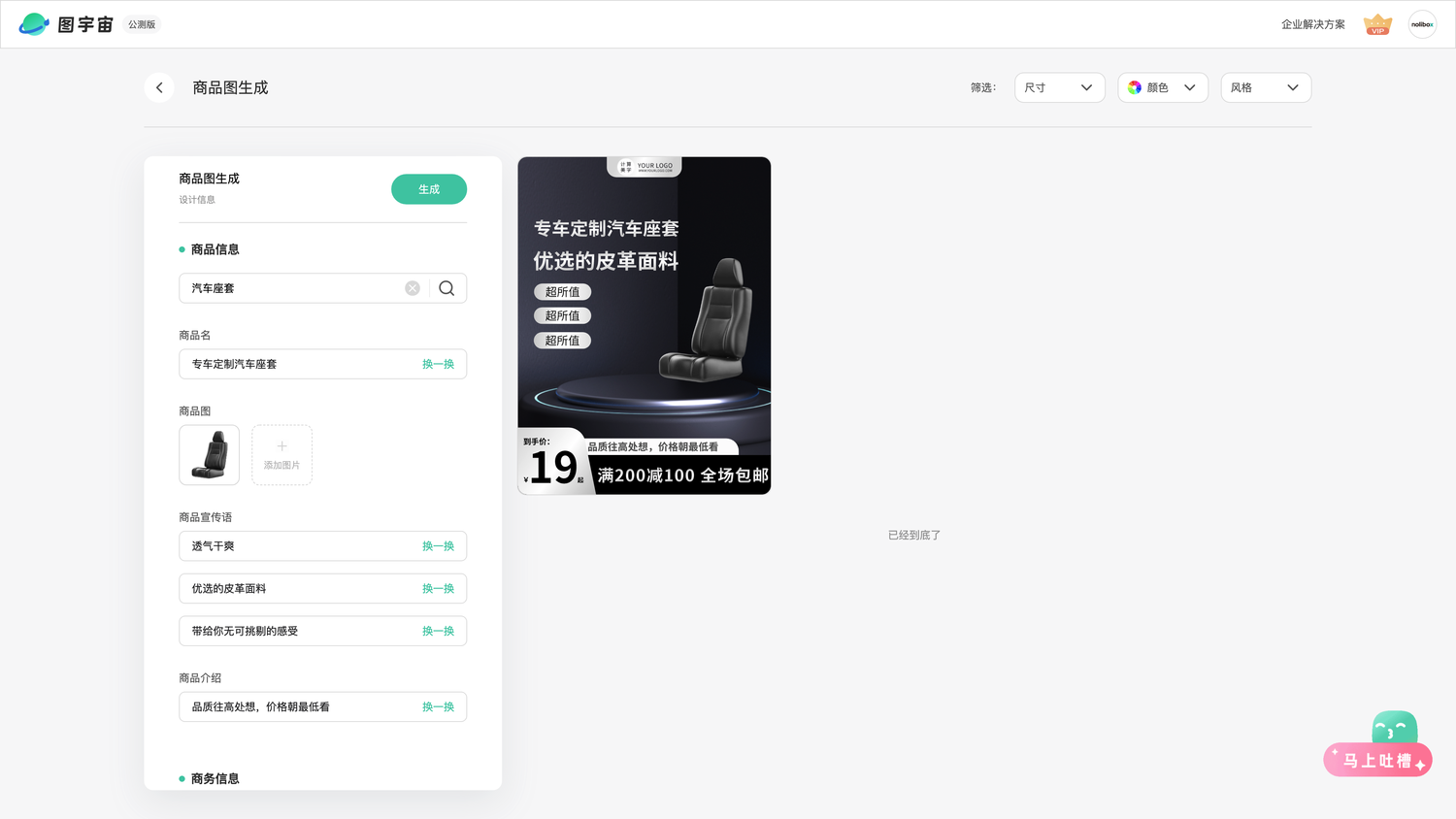Image resolution: width=1456 pixels, height=819 pixels.
Task: Open 企业解决方案 link
Action: 1313,24
